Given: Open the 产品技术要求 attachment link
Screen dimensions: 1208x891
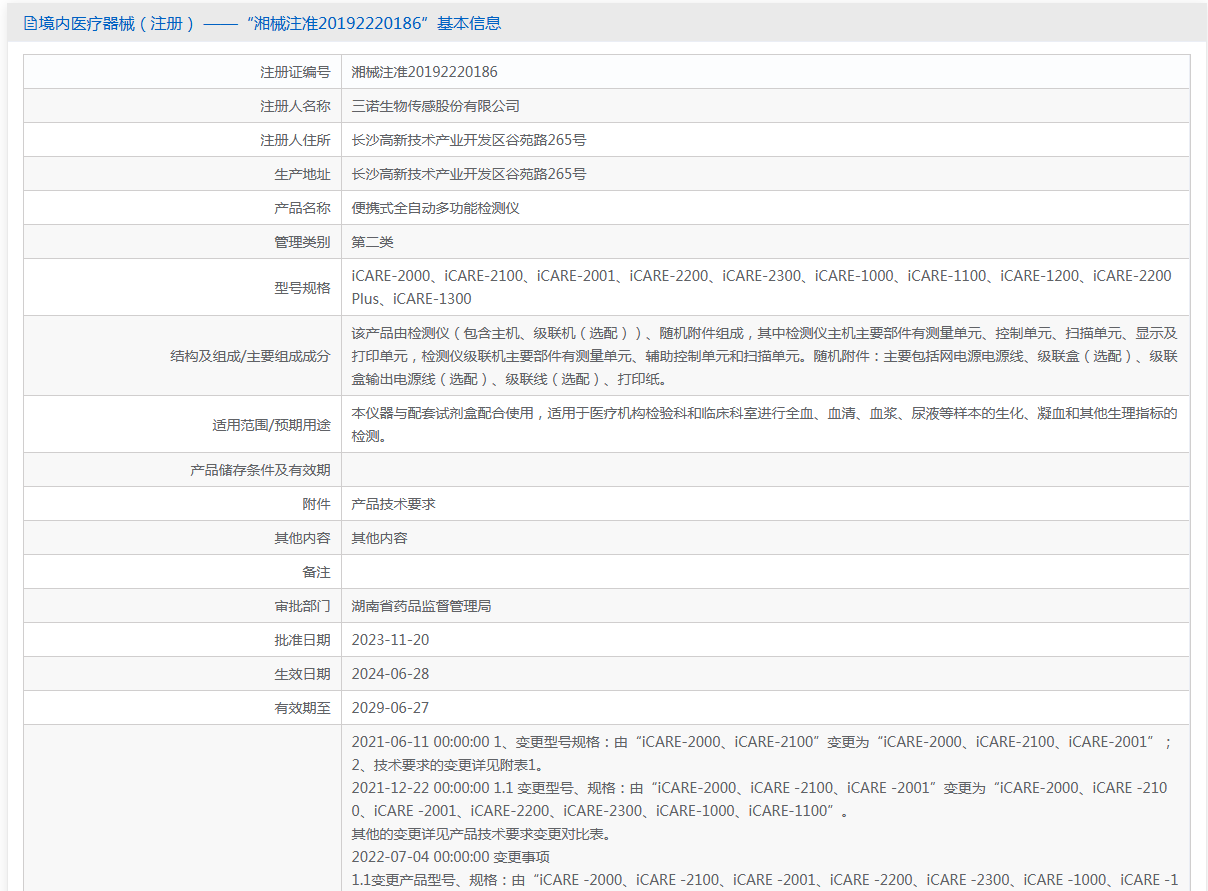Looking at the screenshot, I should 393,504.
